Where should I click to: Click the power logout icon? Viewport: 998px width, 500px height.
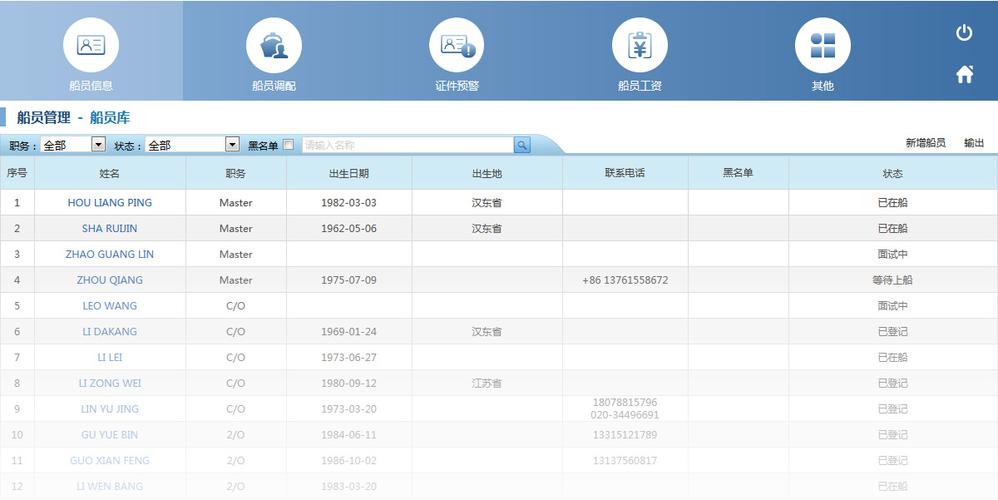click(x=964, y=32)
